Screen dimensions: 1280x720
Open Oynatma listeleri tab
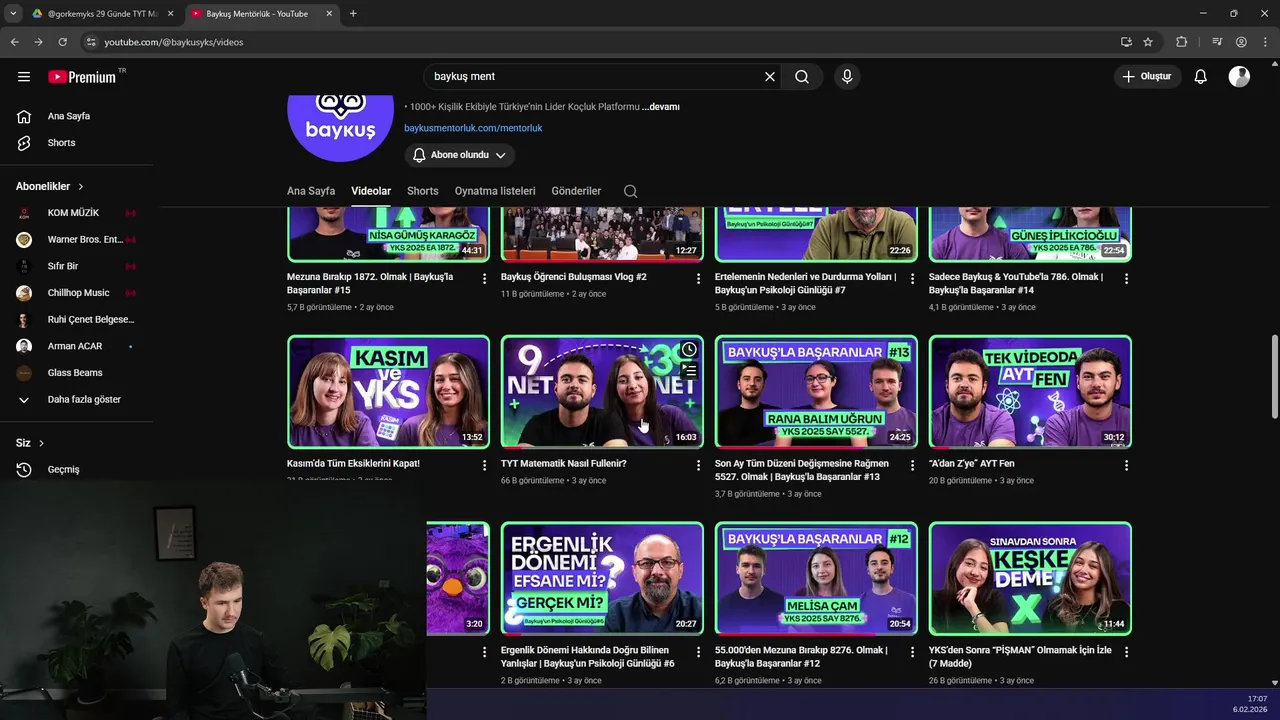coord(495,191)
